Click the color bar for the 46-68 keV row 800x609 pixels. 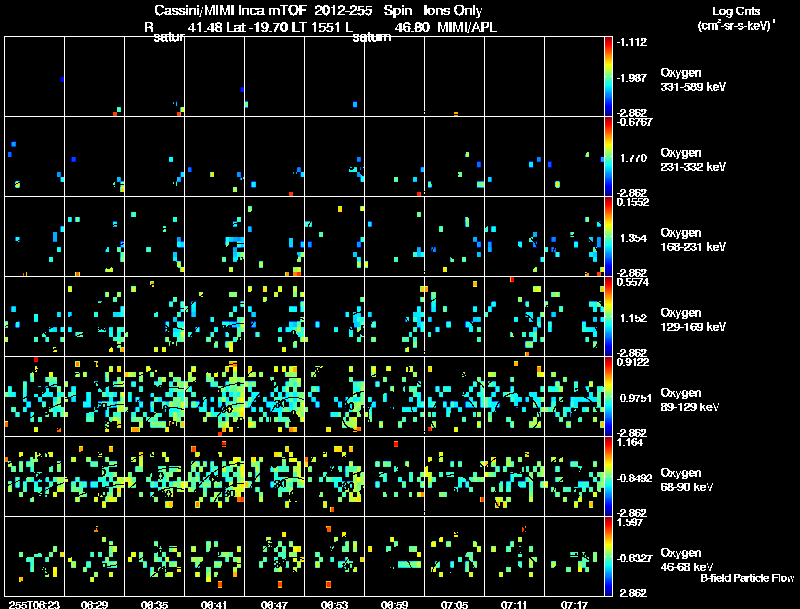[608, 556]
